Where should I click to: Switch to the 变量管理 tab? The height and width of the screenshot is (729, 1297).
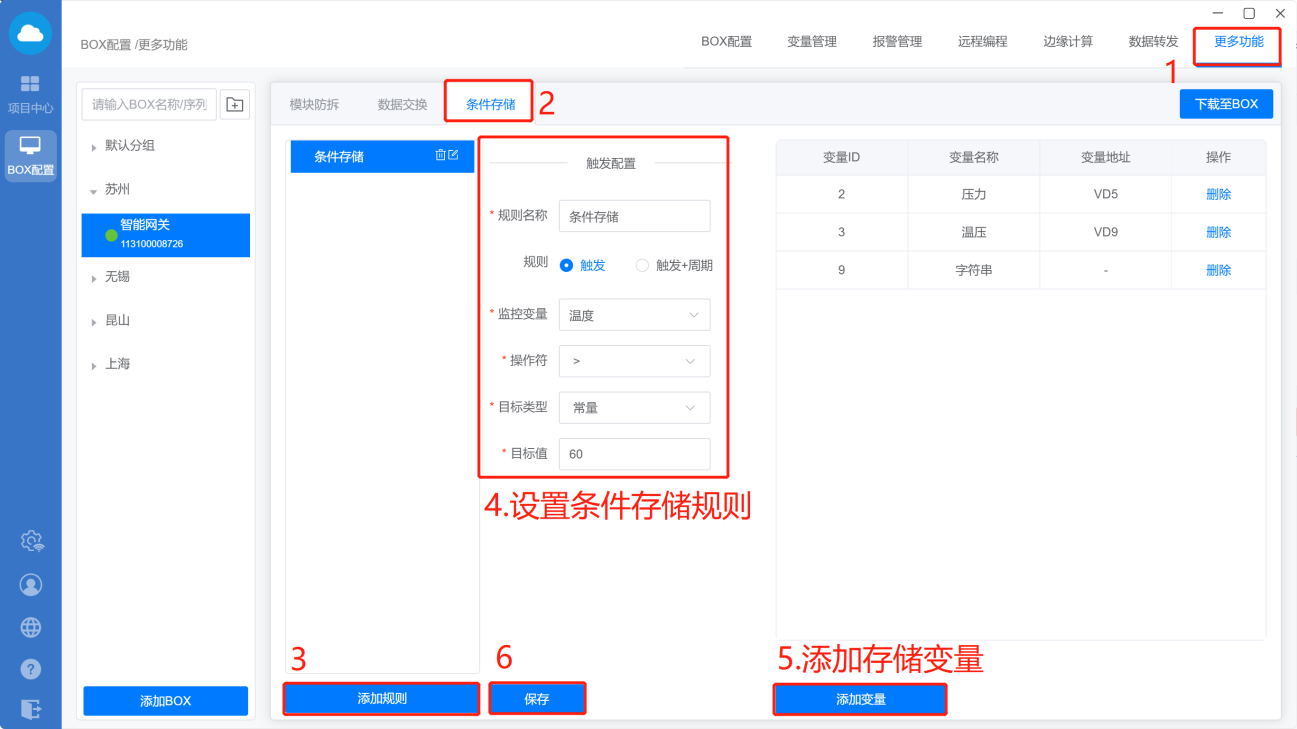tap(812, 42)
